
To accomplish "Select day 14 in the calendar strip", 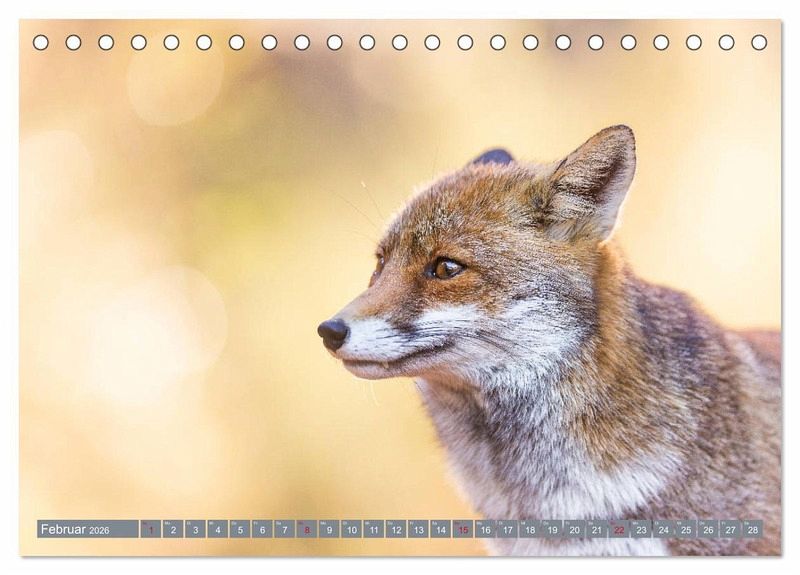I will (x=440, y=529).
